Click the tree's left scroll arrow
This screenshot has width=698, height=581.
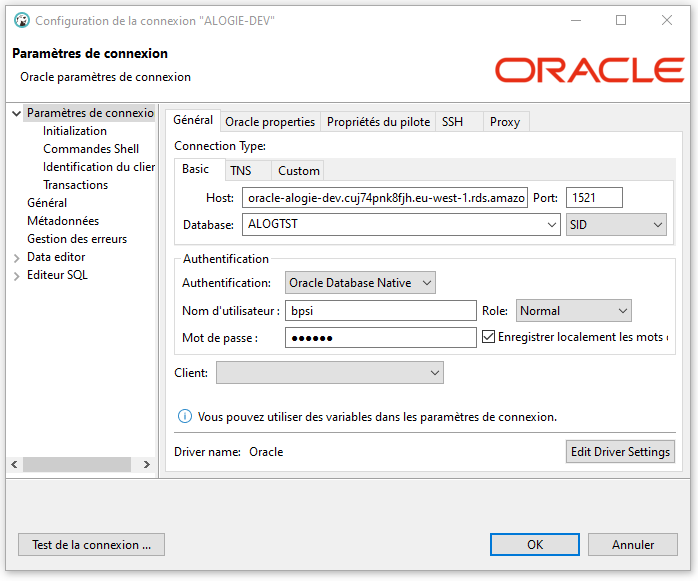(x=14, y=464)
